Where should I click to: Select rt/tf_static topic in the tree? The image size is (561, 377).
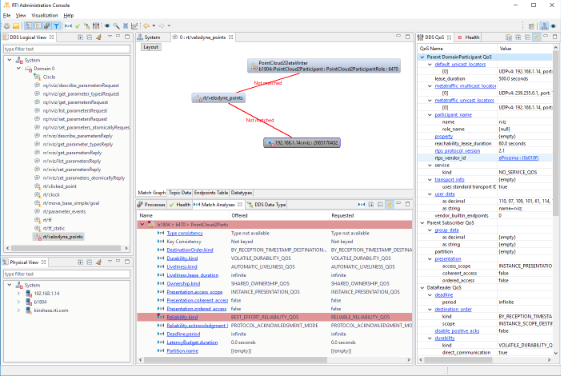coord(54,228)
